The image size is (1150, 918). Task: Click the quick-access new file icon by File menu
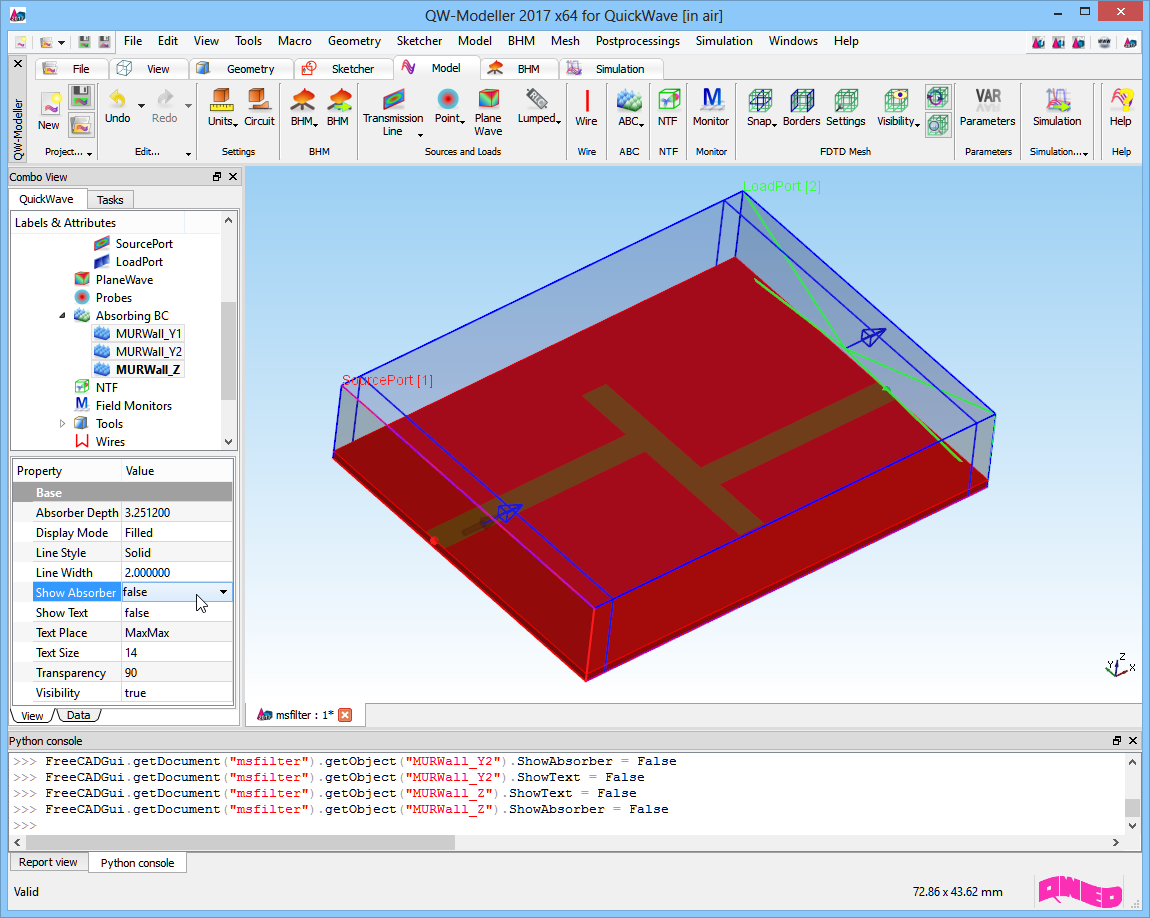(21, 42)
